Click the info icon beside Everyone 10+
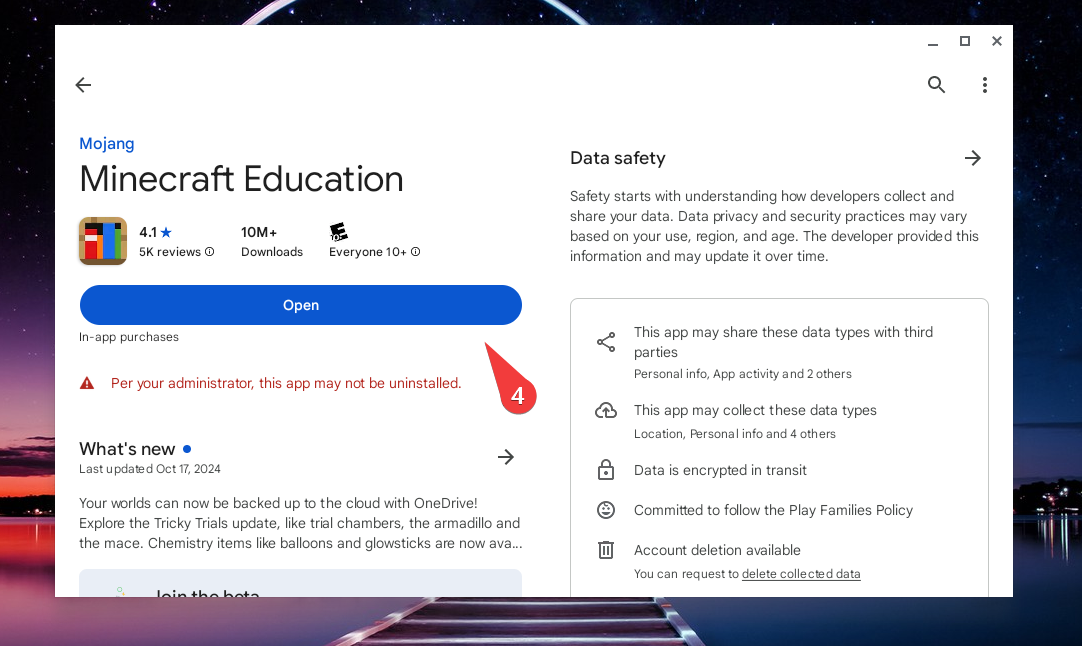 coord(418,252)
